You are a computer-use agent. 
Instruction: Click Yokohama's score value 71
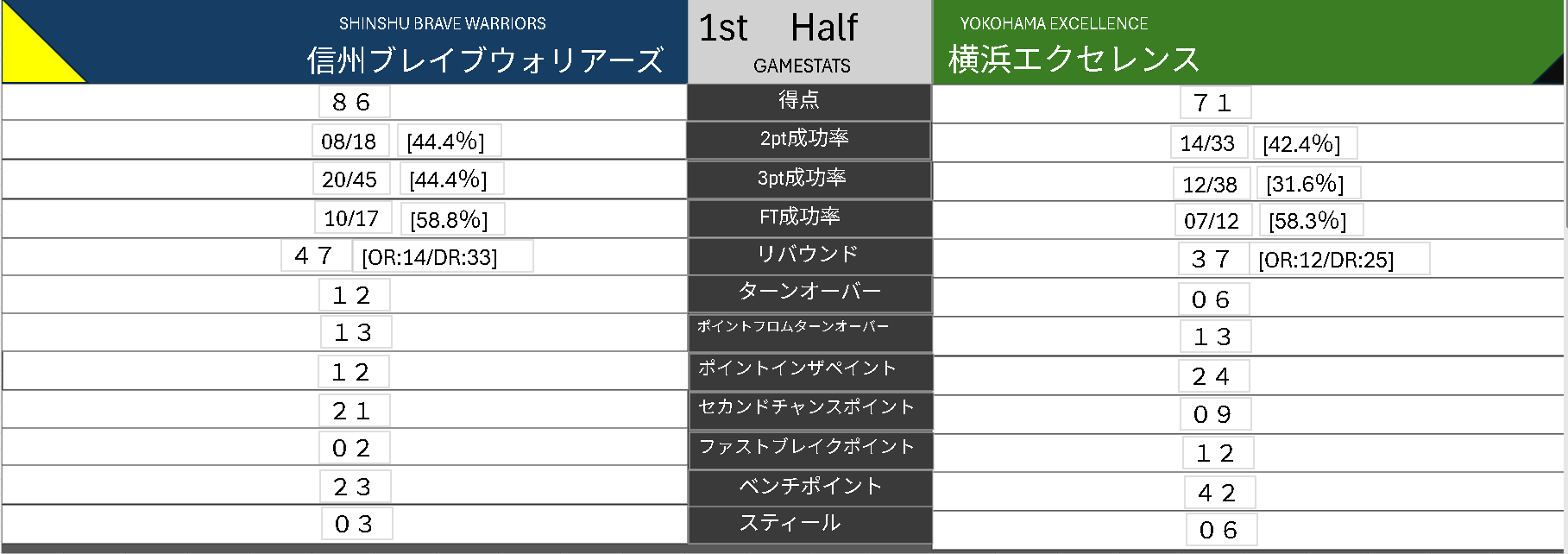coord(1212,103)
